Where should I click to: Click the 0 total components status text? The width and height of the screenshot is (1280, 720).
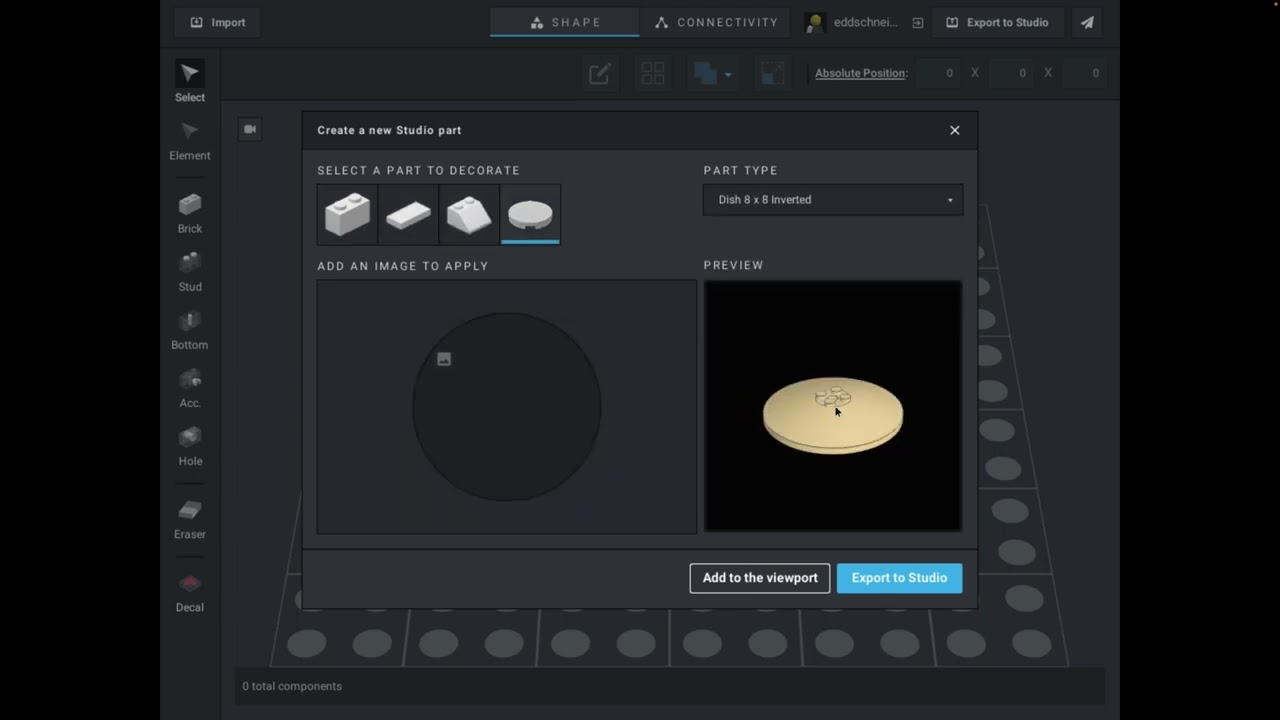[292, 686]
